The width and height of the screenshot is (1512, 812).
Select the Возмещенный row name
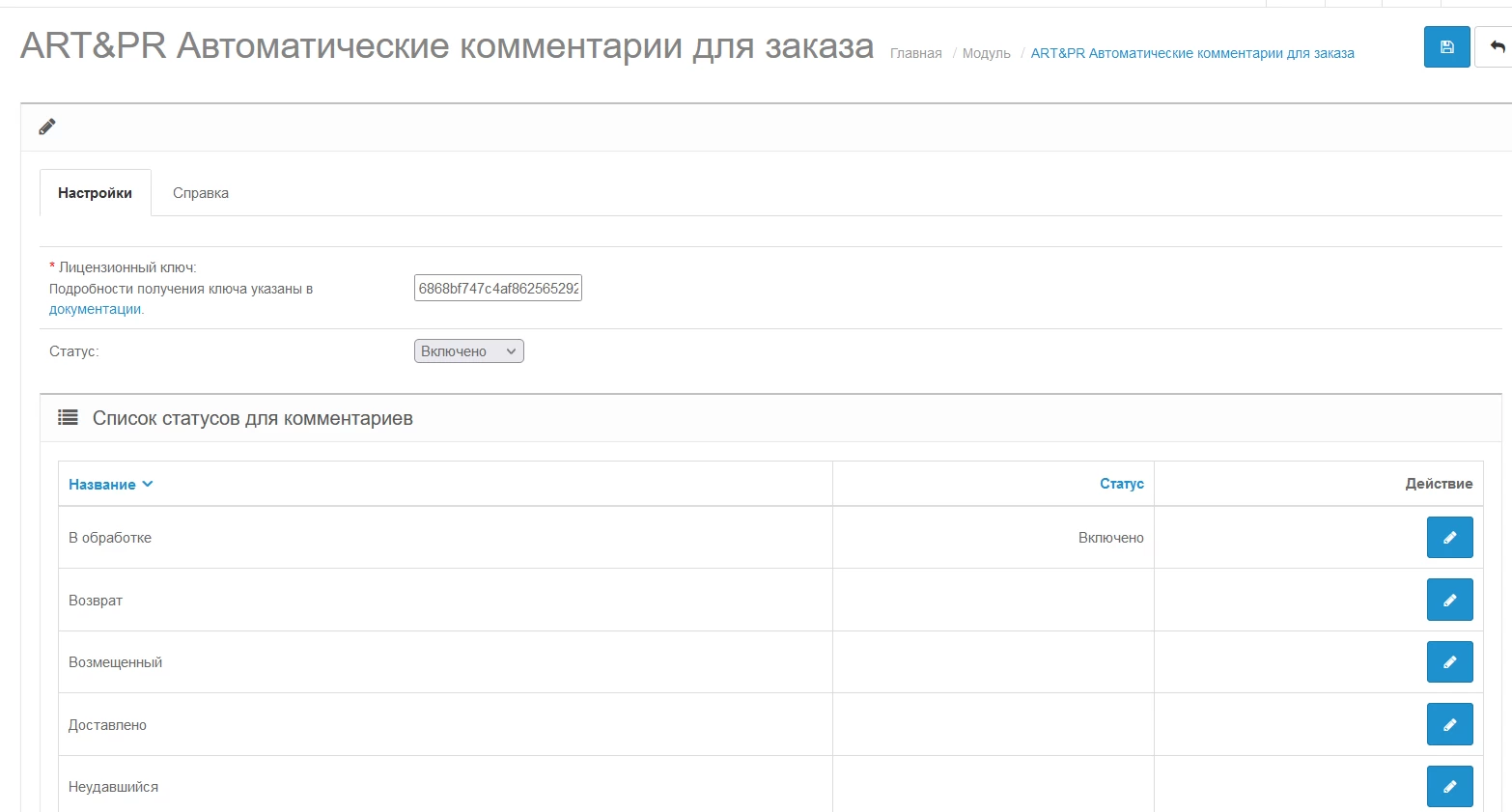click(115, 662)
